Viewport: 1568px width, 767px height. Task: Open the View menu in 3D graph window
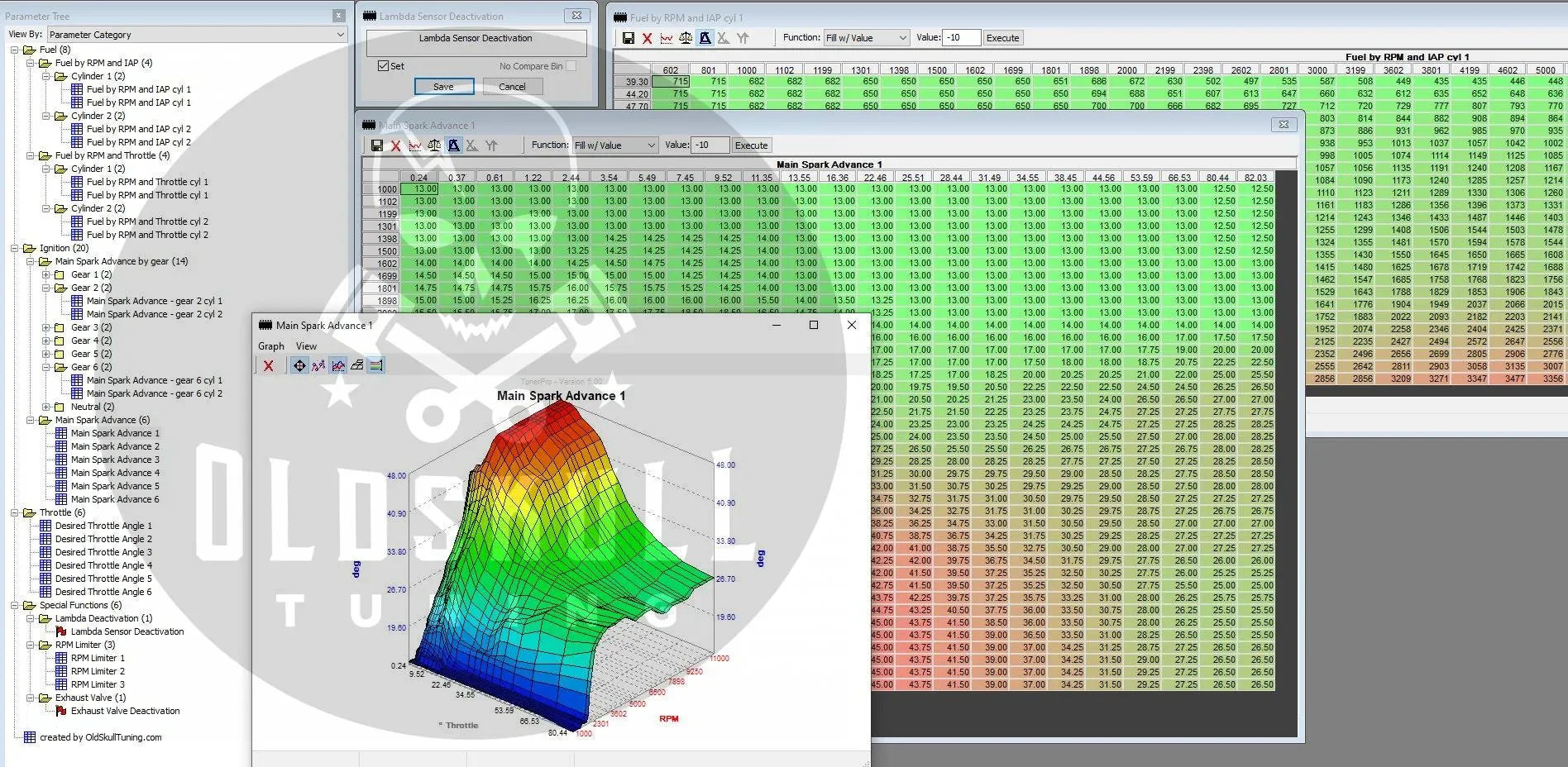pos(306,346)
